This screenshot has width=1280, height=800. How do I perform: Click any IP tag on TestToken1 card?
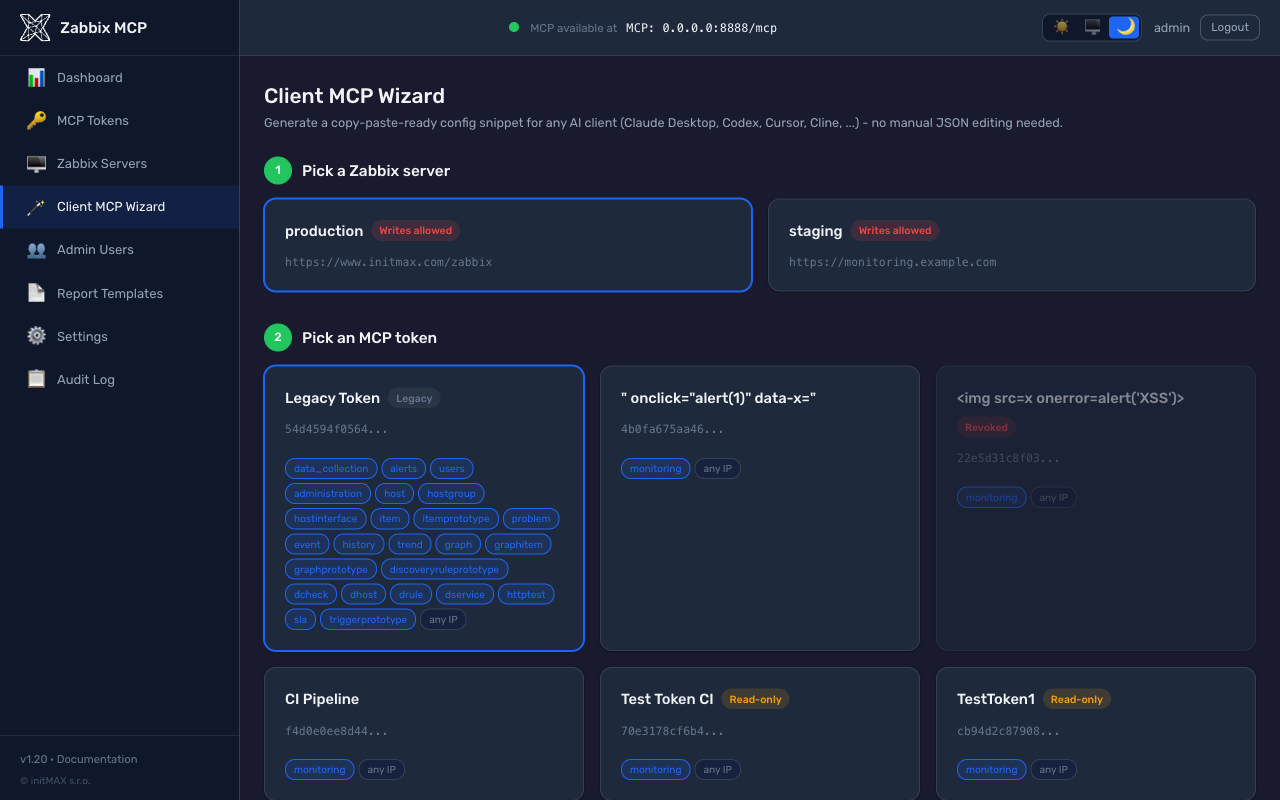[1054, 770]
